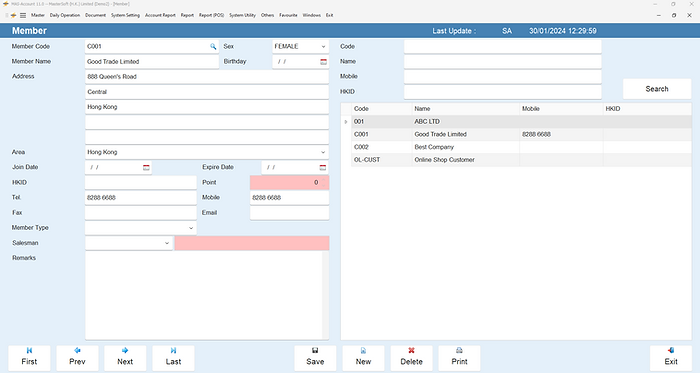The width and height of the screenshot is (700, 373).
Task: Go to Last member record
Action: 174,357
